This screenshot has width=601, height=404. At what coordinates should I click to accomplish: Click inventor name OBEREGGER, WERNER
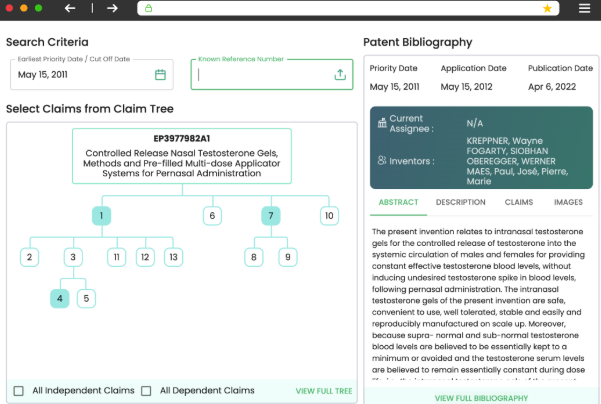tap(511, 161)
